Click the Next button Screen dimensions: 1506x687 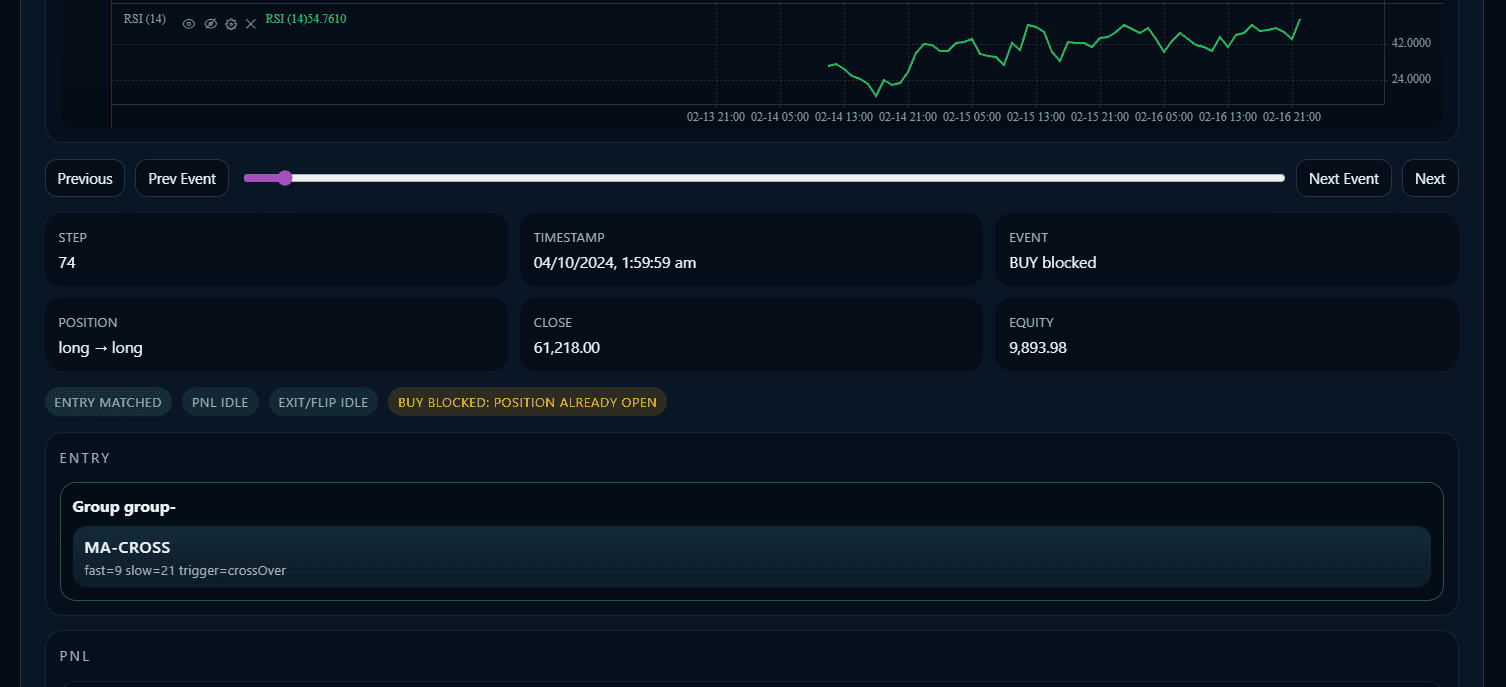(x=1430, y=178)
